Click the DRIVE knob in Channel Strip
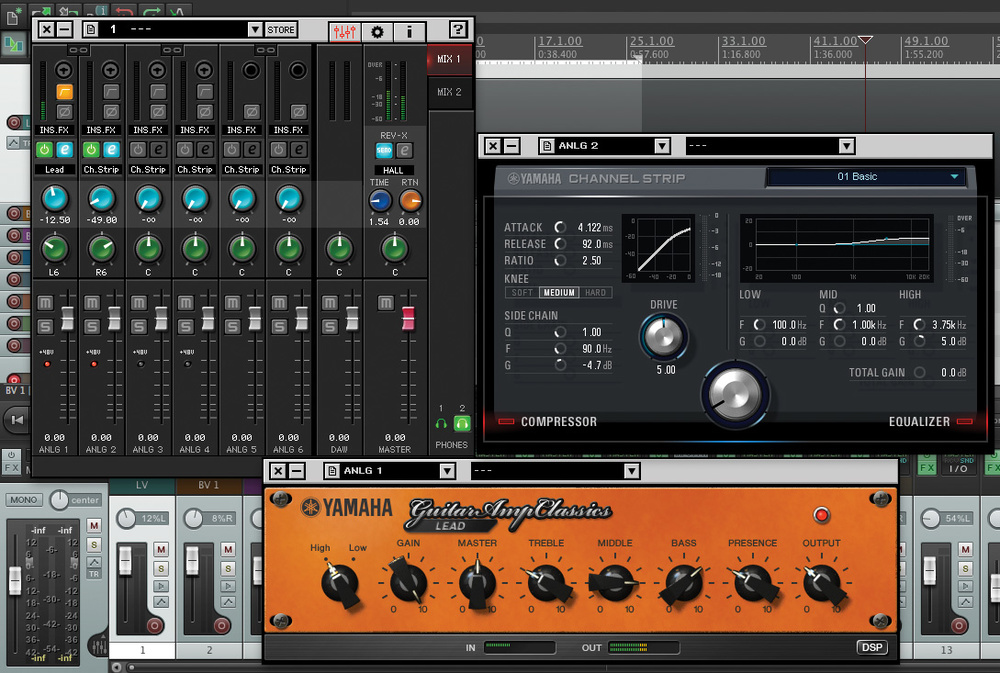This screenshot has height=673, width=1000. click(x=663, y=336)
